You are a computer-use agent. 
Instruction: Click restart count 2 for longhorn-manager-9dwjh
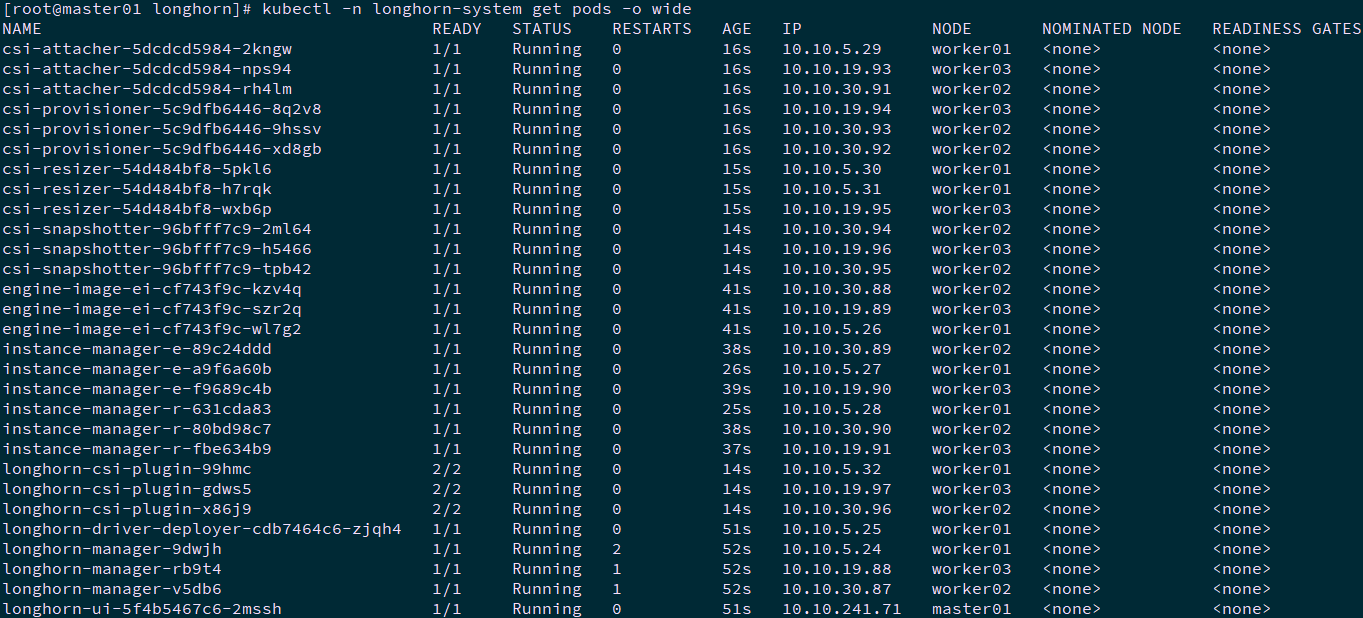tap(617, 549)
